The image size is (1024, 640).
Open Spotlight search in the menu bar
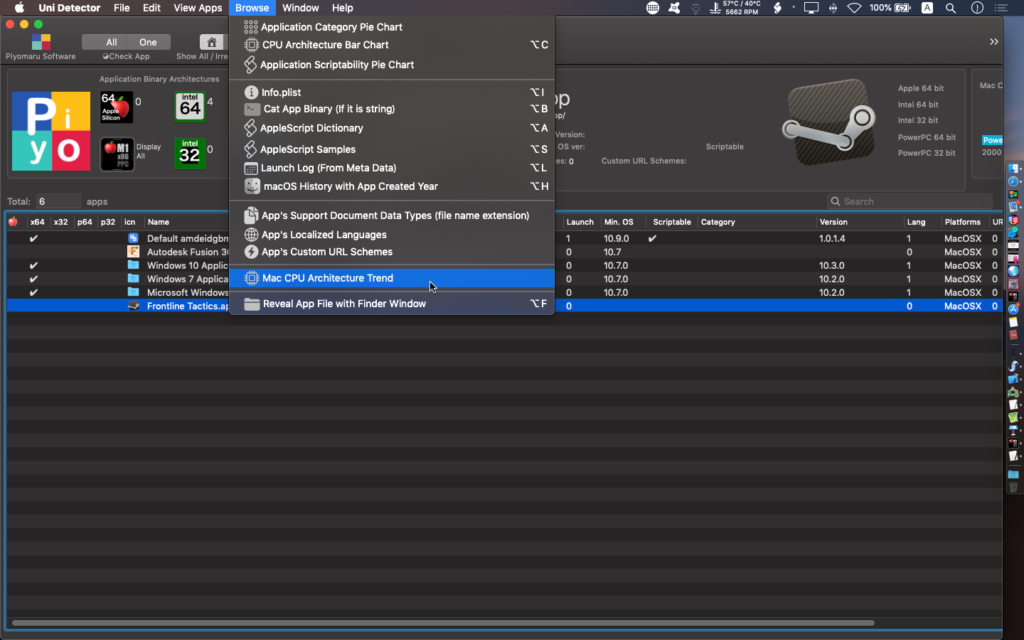(951, 8)
